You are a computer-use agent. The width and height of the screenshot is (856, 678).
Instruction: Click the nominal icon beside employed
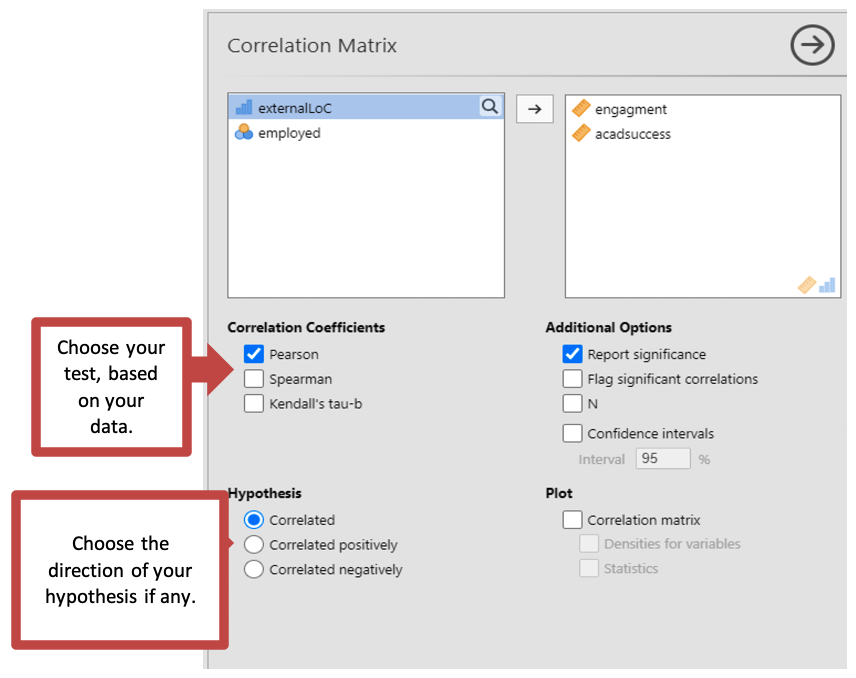(x=243, y=133)
